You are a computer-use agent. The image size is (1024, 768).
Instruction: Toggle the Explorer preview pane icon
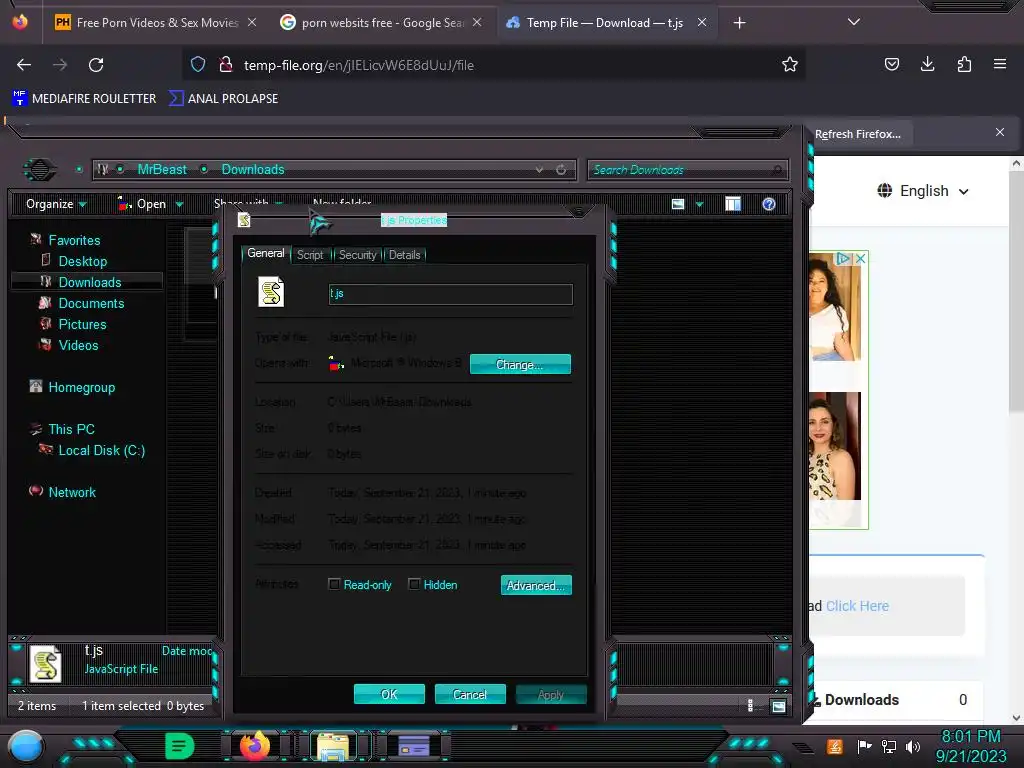[733, 204]
